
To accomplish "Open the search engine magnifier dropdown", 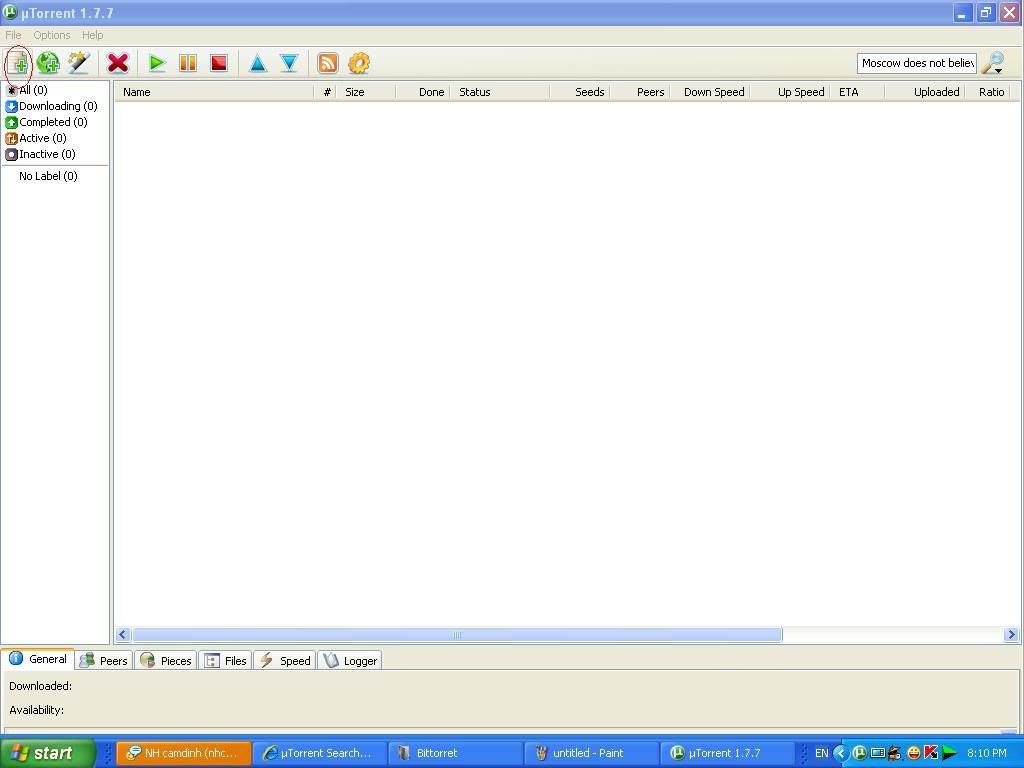I will coord(992,63).
